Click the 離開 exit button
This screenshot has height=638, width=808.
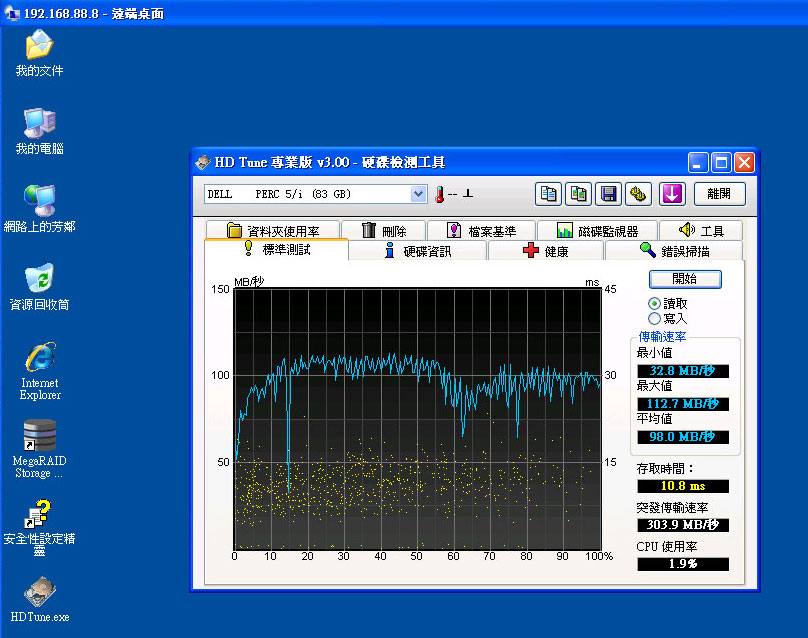pos(719,193)
